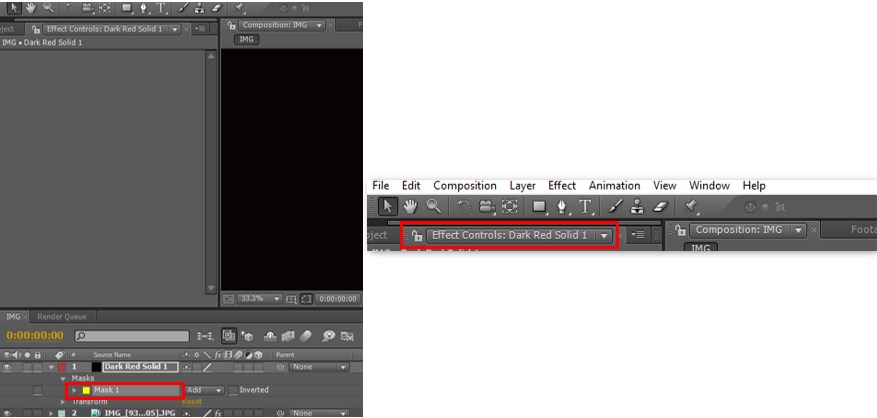Image resolution: width=877 pixels, height=418 pixels.
Task: Open the 33.3% magnification dropdown
Action: click(260, 299)
